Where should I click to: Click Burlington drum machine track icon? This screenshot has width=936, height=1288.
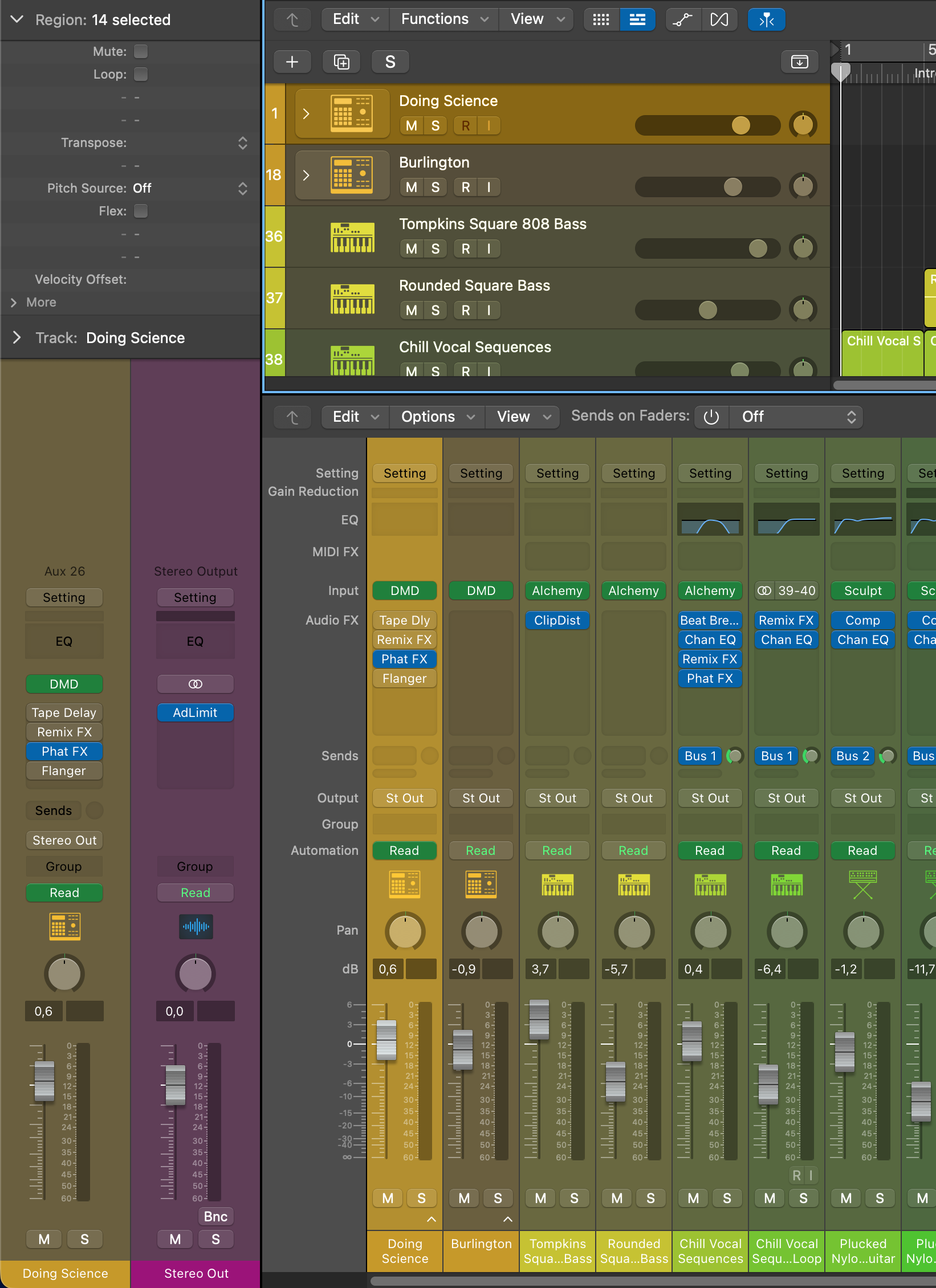[x=352, y=175]
